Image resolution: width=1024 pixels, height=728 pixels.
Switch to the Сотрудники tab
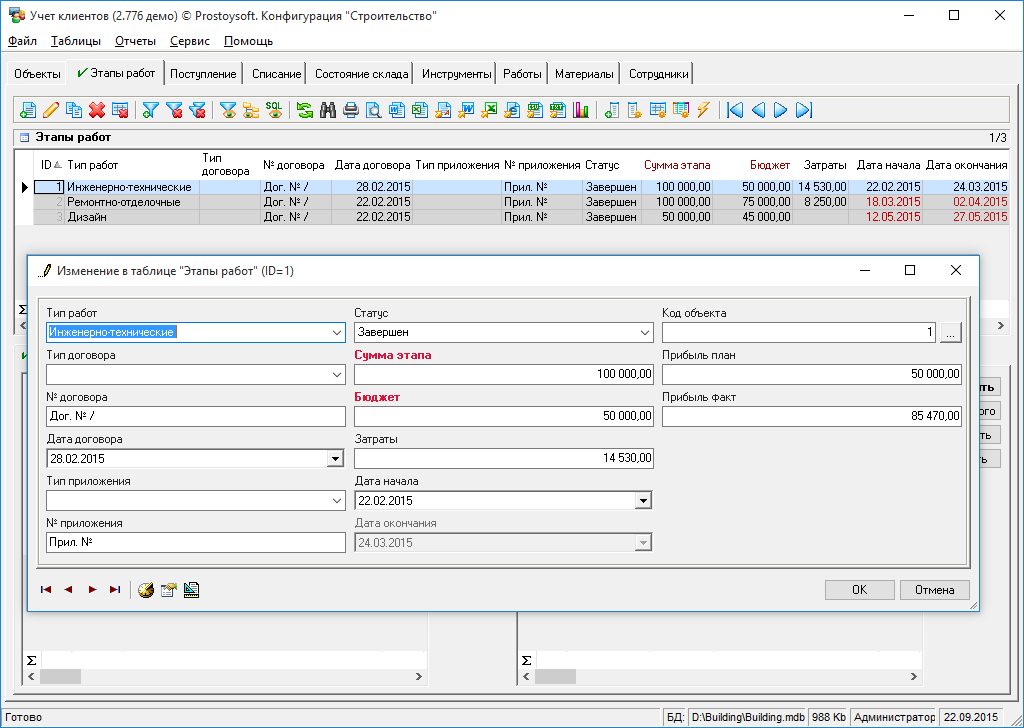click(x=658, y=74)
